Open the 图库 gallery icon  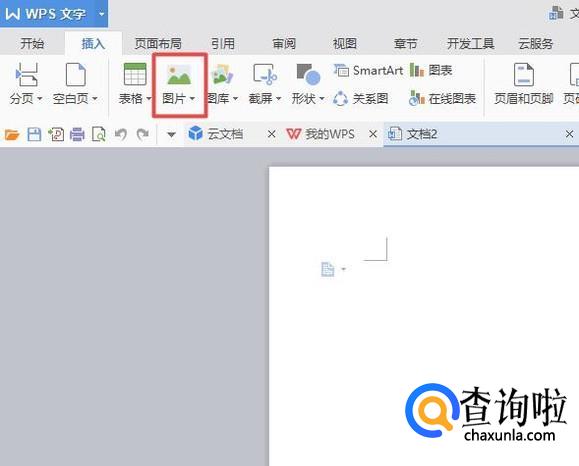click(222, 75)
